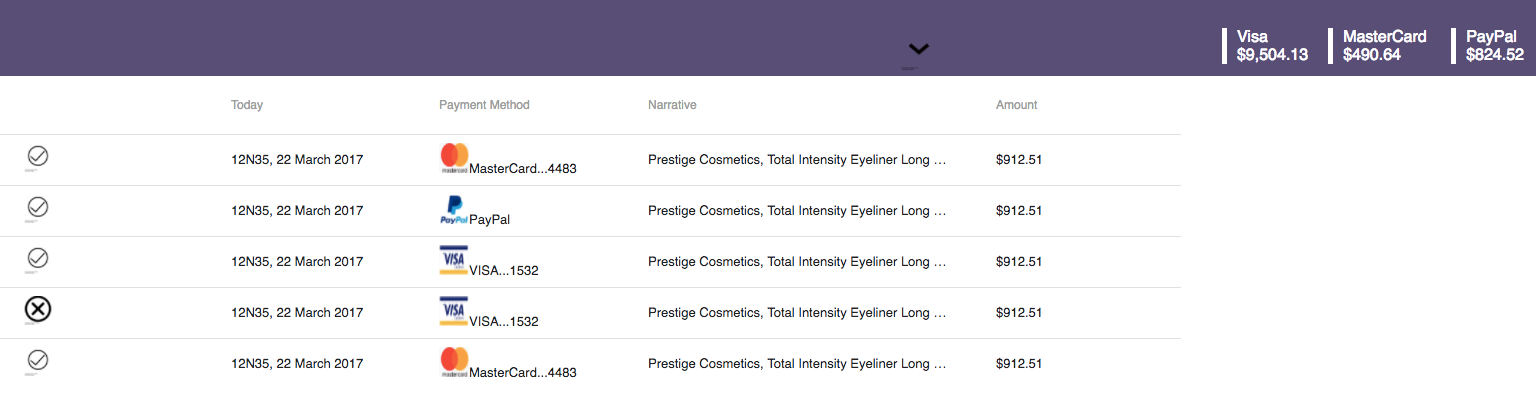Click $912.51 amount in PayPal row
1536x409 pixels.
(1019, 211)
